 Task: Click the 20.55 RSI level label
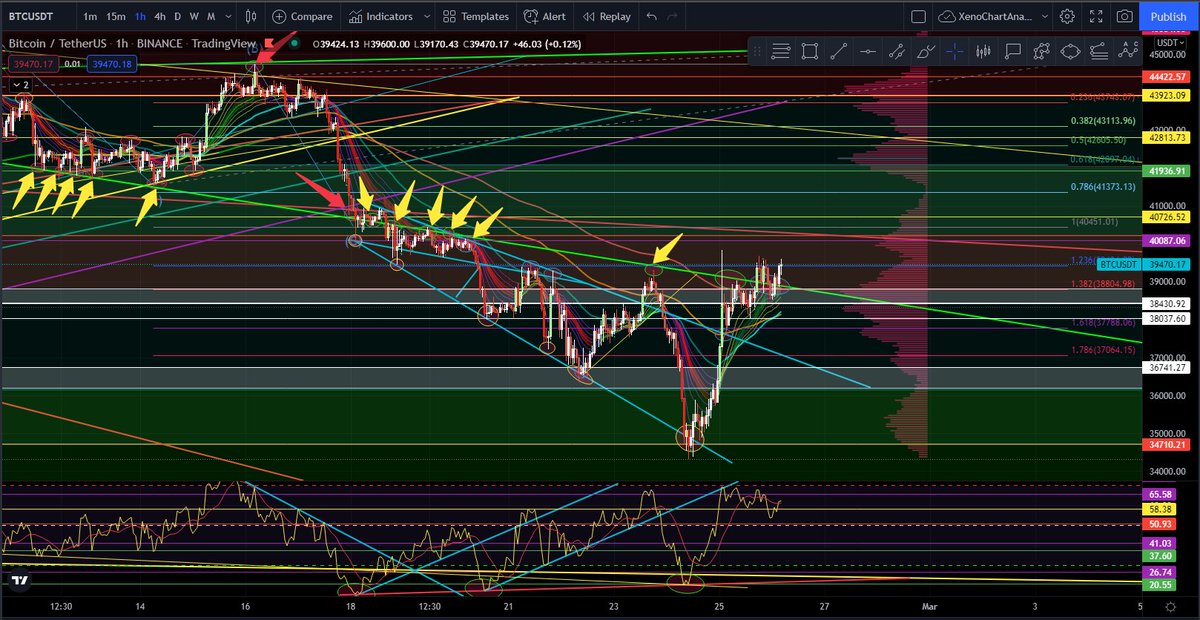pyautogui.click(x=1161, y=584)
